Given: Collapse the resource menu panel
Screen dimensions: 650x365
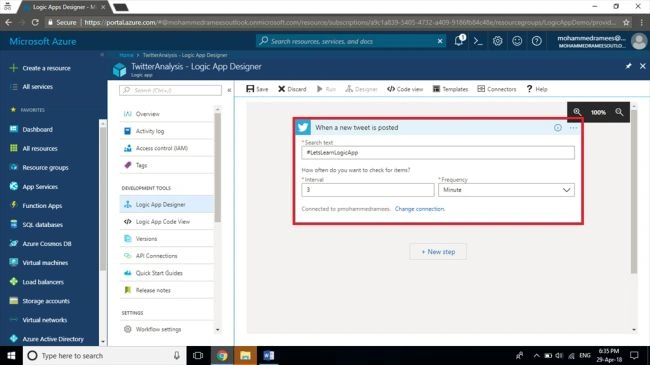Looking at the screenshot, I should tap(229, 90).
